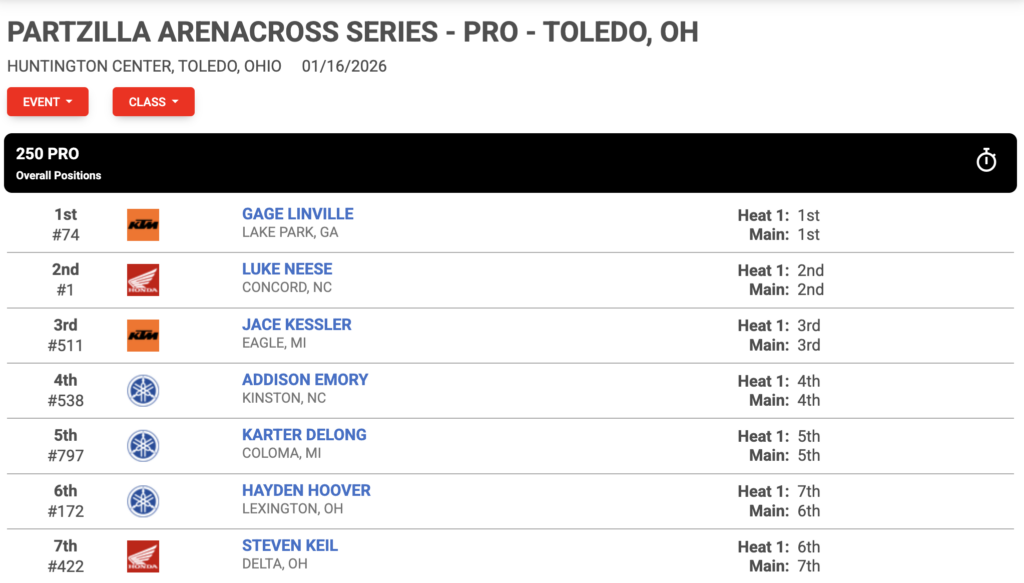Screen dimensions: 1024x583
Task: Click the Partzilla Arenacross Series page title
Action: (353, 32)
